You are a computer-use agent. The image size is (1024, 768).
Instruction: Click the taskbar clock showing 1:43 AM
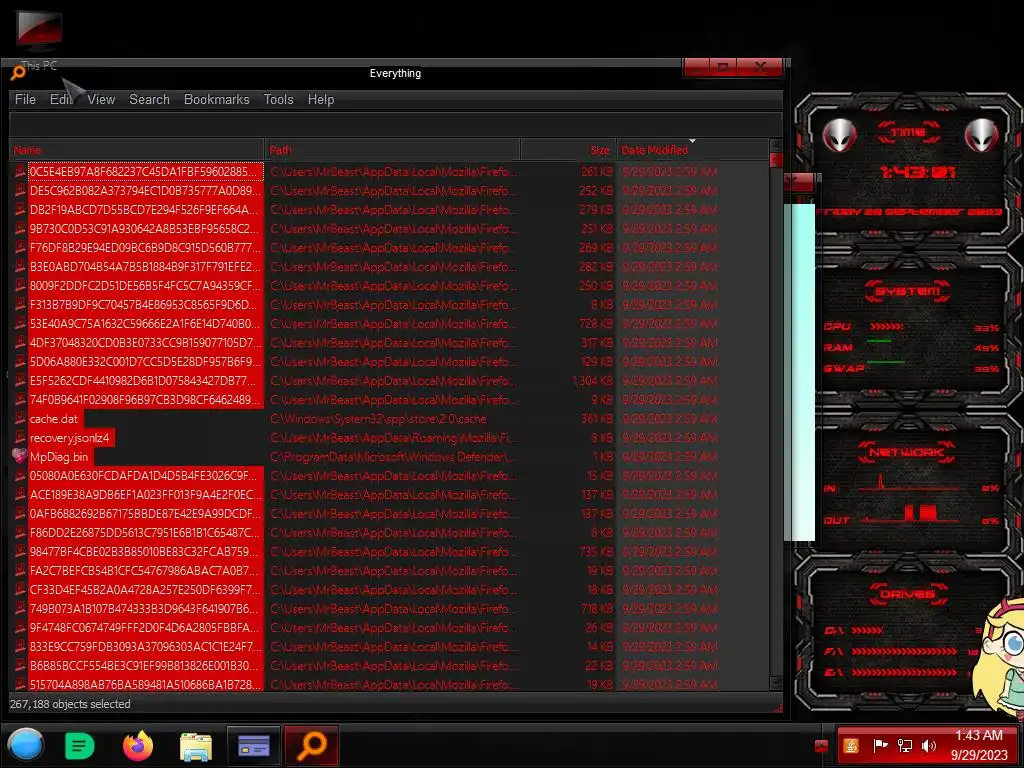click(x=978, y=745)
